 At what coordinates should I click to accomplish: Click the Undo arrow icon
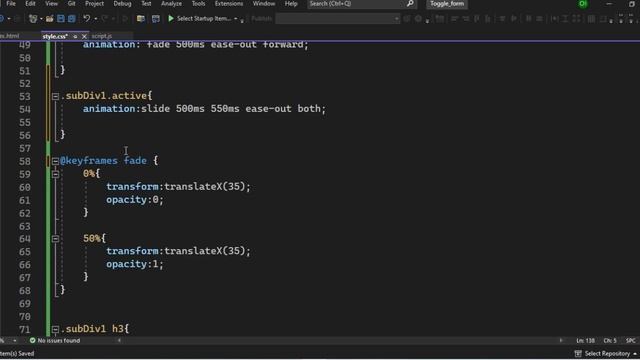click(x=86, y=19)
